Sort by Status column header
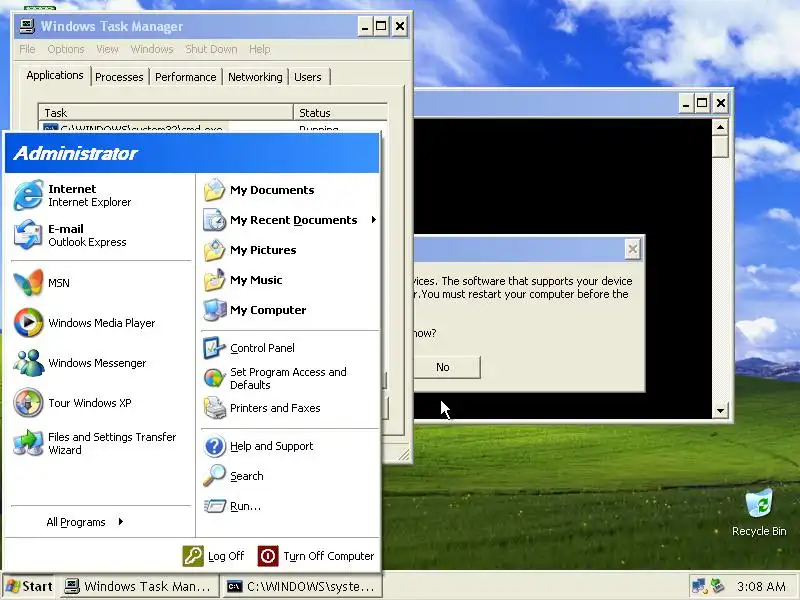Viewport: 800px width, 600px height. click(340, 112)
